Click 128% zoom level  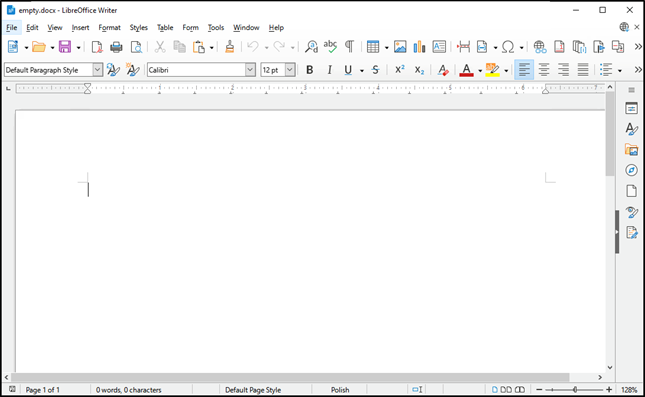[x=629, y=390]
